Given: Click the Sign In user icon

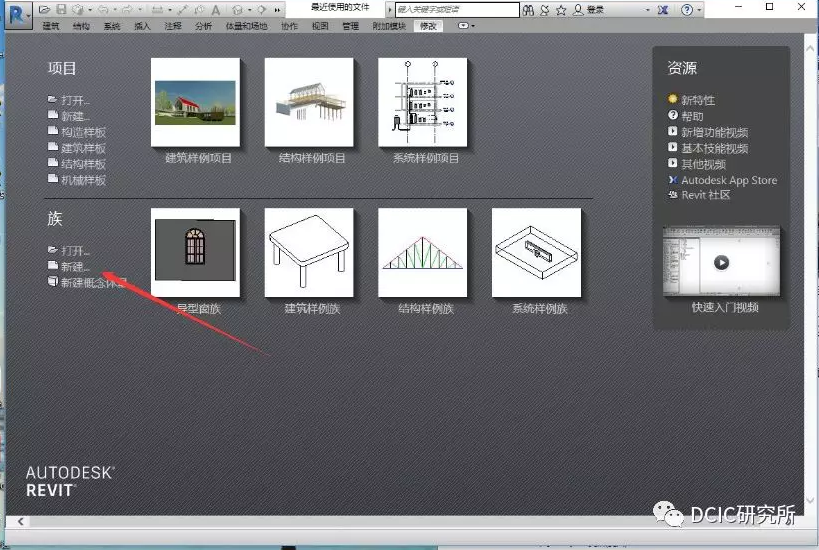Looking at the screenshot, I should 578,10.
